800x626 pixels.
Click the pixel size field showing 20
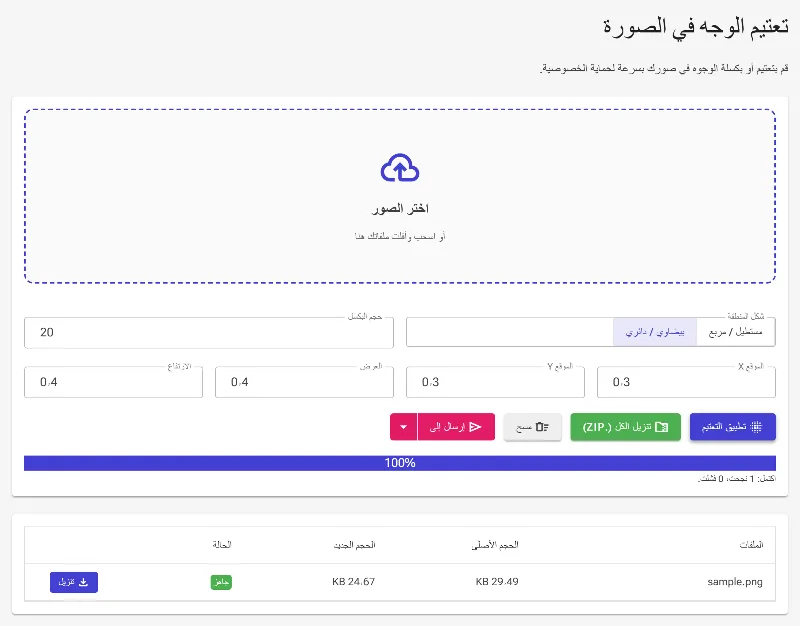click(x=209, y=333)
